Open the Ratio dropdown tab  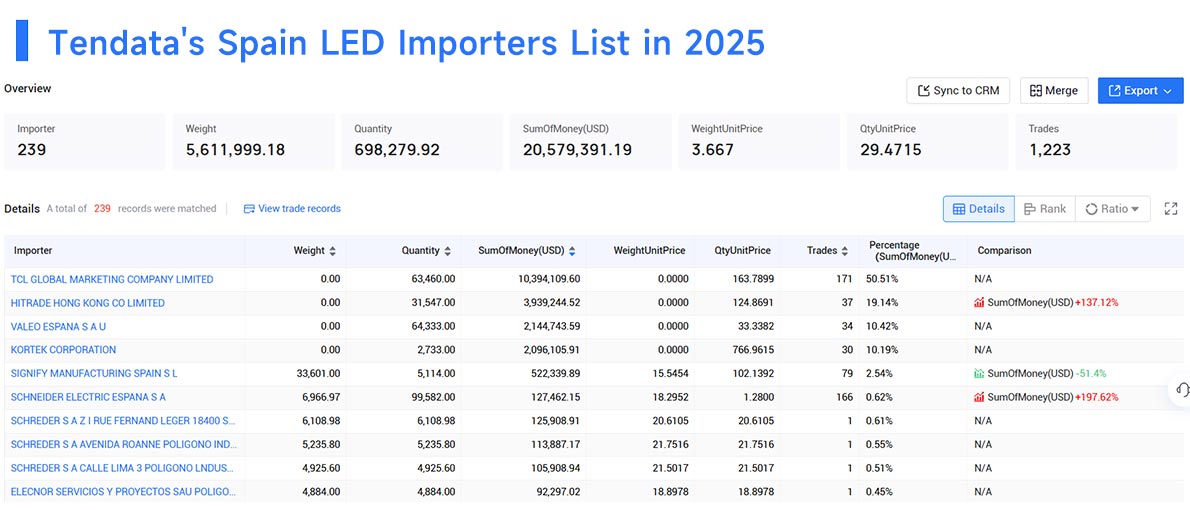click(1112, 209)
